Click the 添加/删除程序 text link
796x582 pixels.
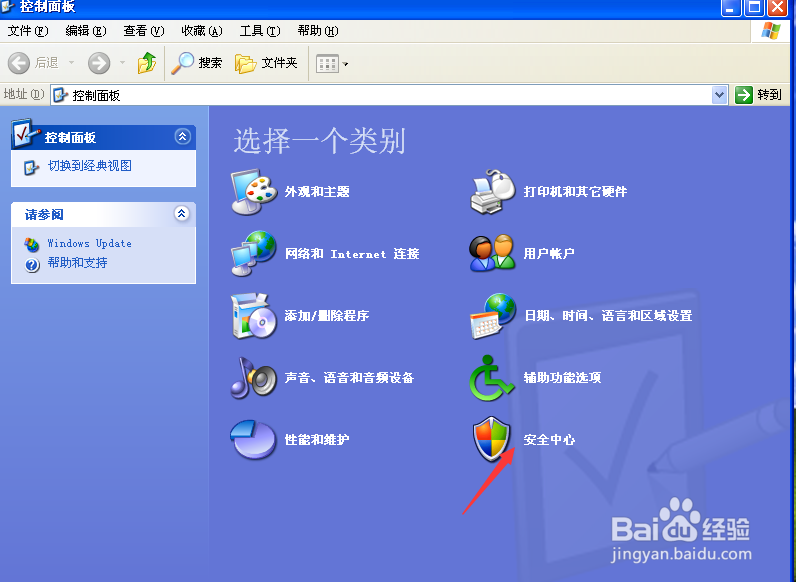tap(326, 315)
